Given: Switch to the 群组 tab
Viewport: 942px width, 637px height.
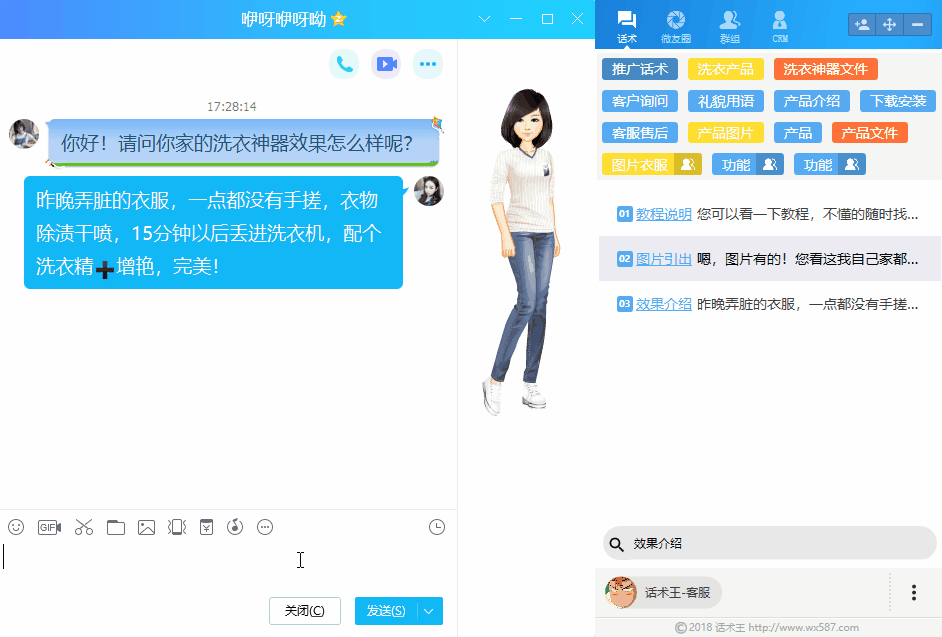Looking at the screenshot, I should pyautogui.click(x=729, y=27).
